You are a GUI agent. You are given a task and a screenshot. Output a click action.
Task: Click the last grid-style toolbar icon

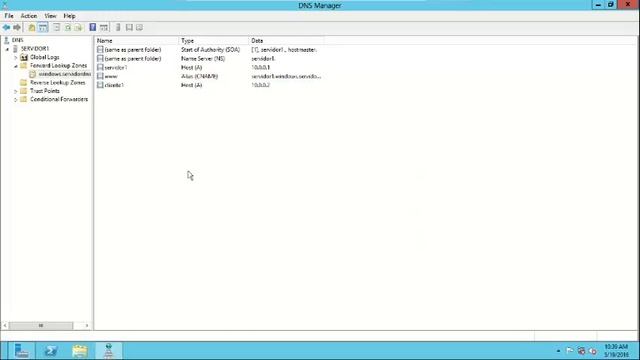tap(140, 27)
